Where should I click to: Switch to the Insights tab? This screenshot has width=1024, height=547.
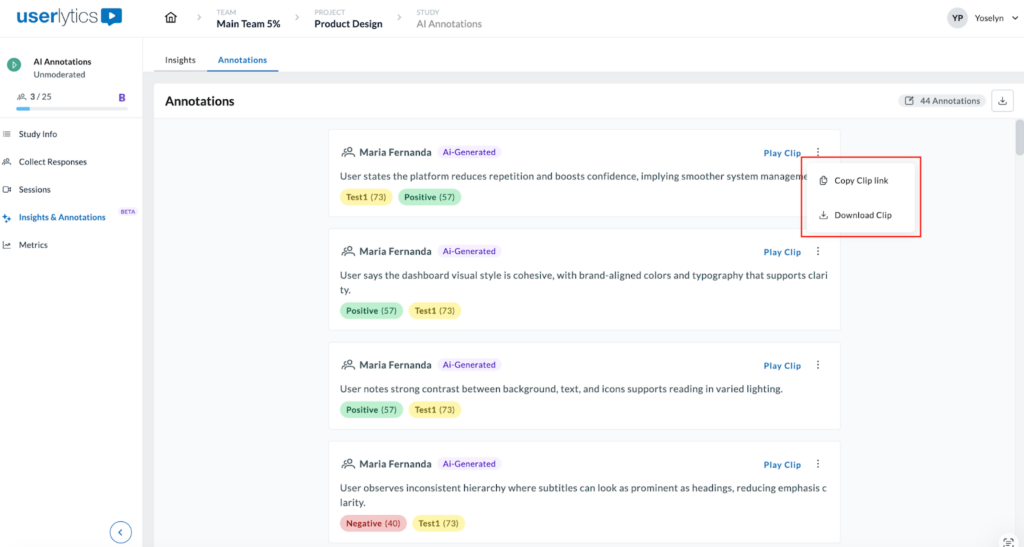point(180,60)
